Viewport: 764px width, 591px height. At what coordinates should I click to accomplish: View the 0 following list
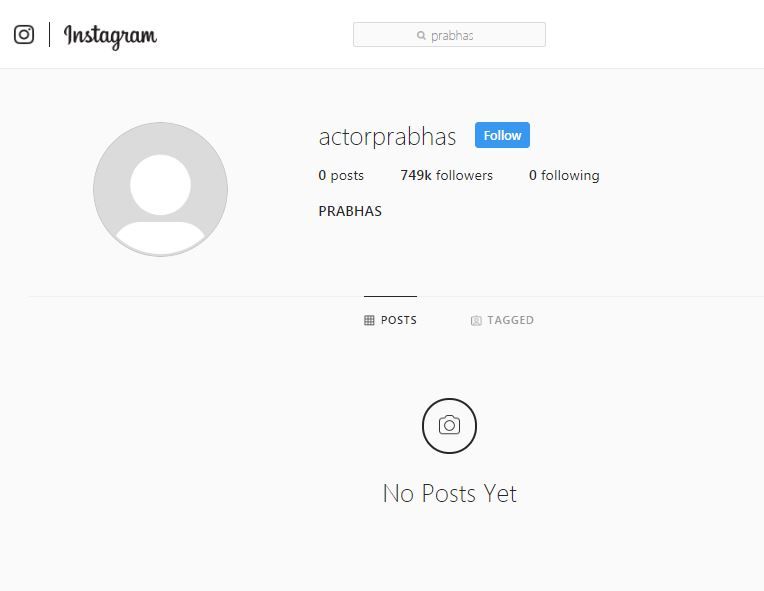(564, 175)
